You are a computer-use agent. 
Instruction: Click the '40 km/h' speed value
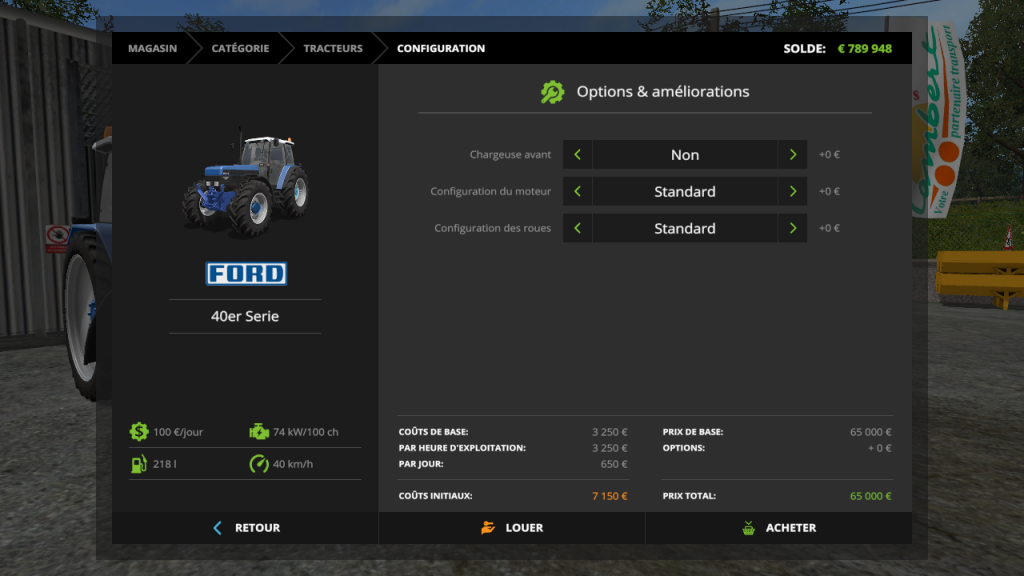coord(293,464)
